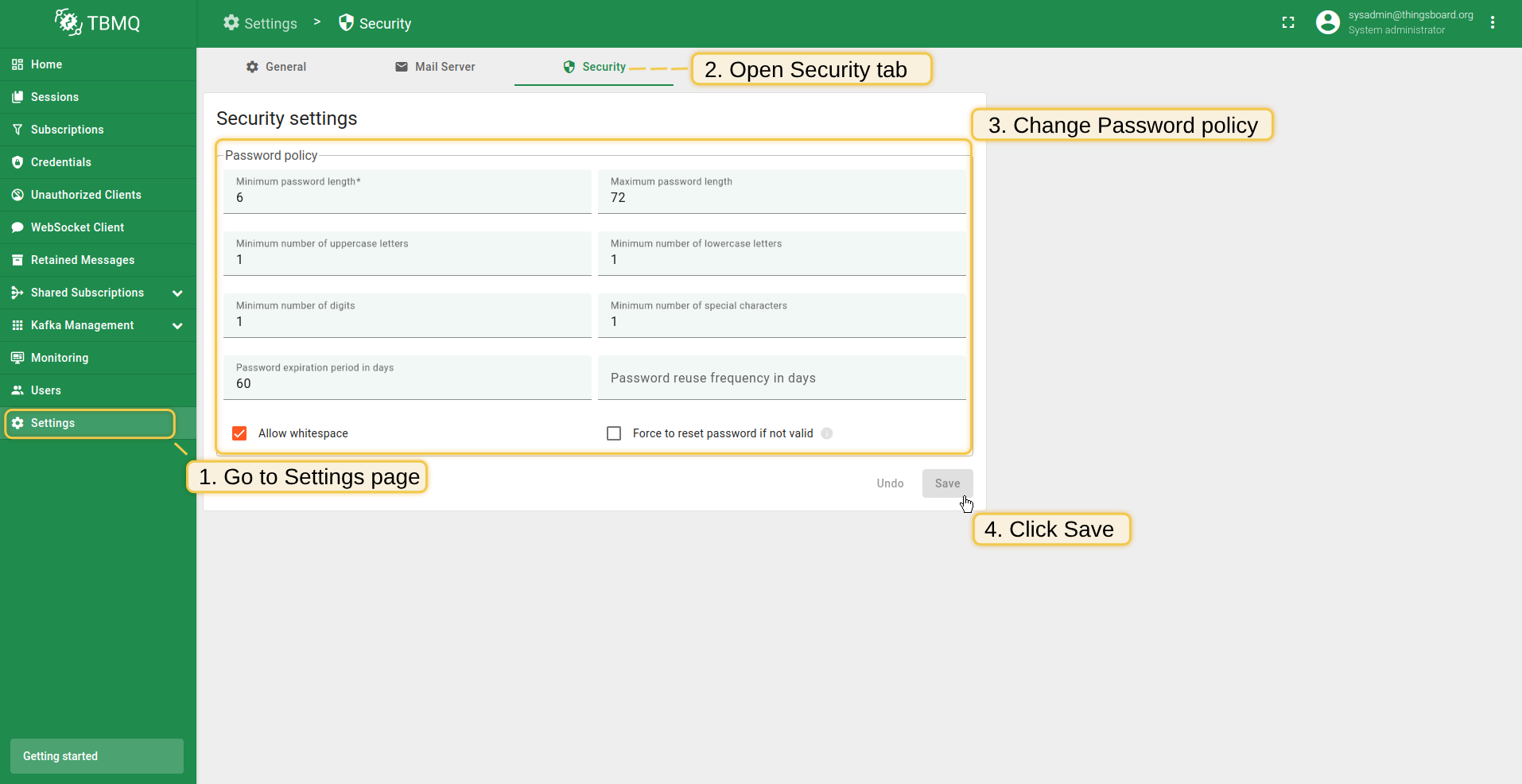Image resolution: width=1522 pixels, height=784 pixels.
Task: Click the Minimum password length field
Action: (x=407, y=197)
